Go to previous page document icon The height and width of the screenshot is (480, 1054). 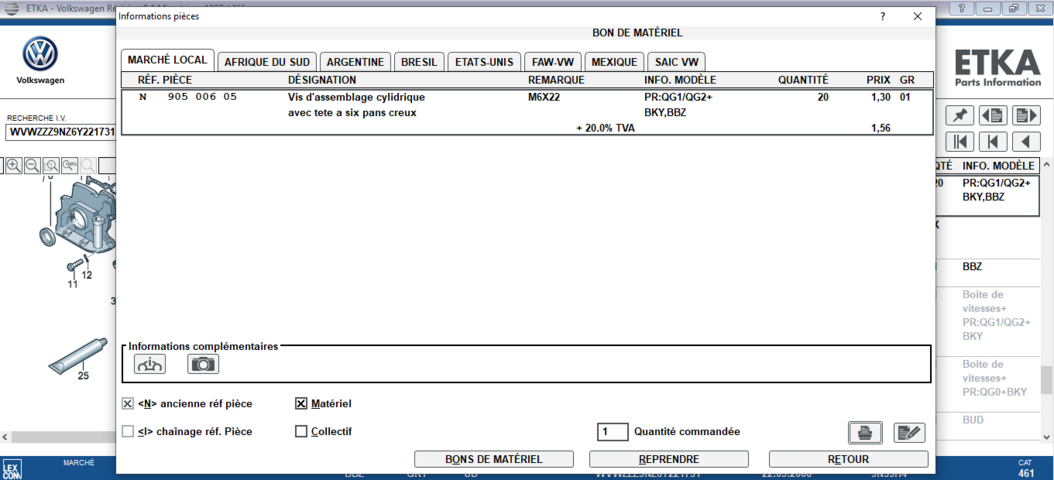point(993,115)
